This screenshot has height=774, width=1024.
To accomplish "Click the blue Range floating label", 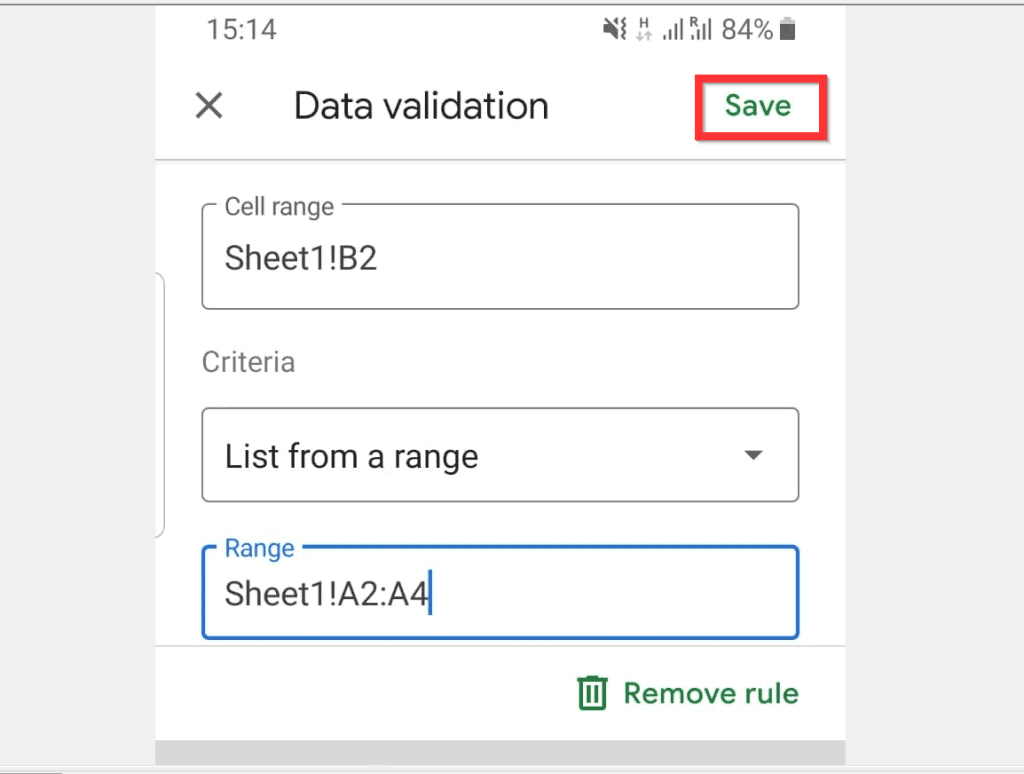I will pos(259,549).
